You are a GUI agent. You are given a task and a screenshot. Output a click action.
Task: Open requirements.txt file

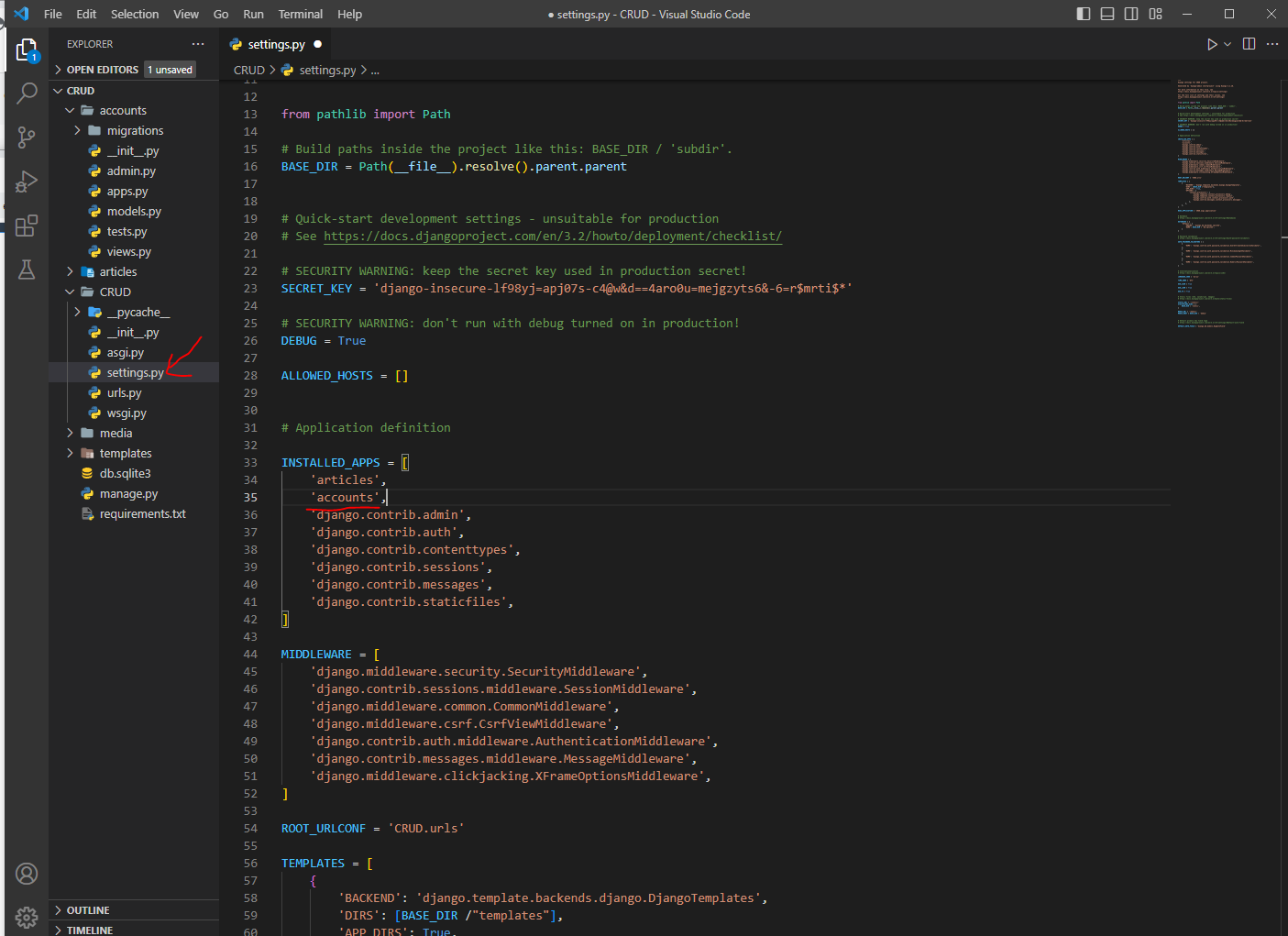coord(134,513)
